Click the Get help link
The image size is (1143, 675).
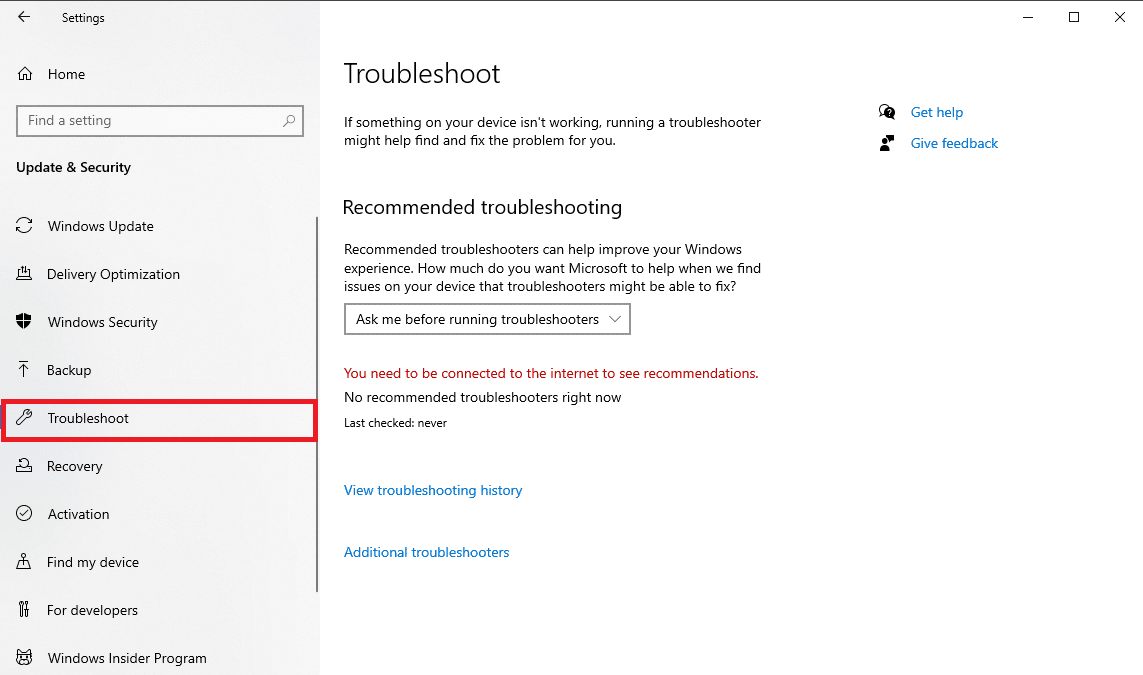[937, 112]
